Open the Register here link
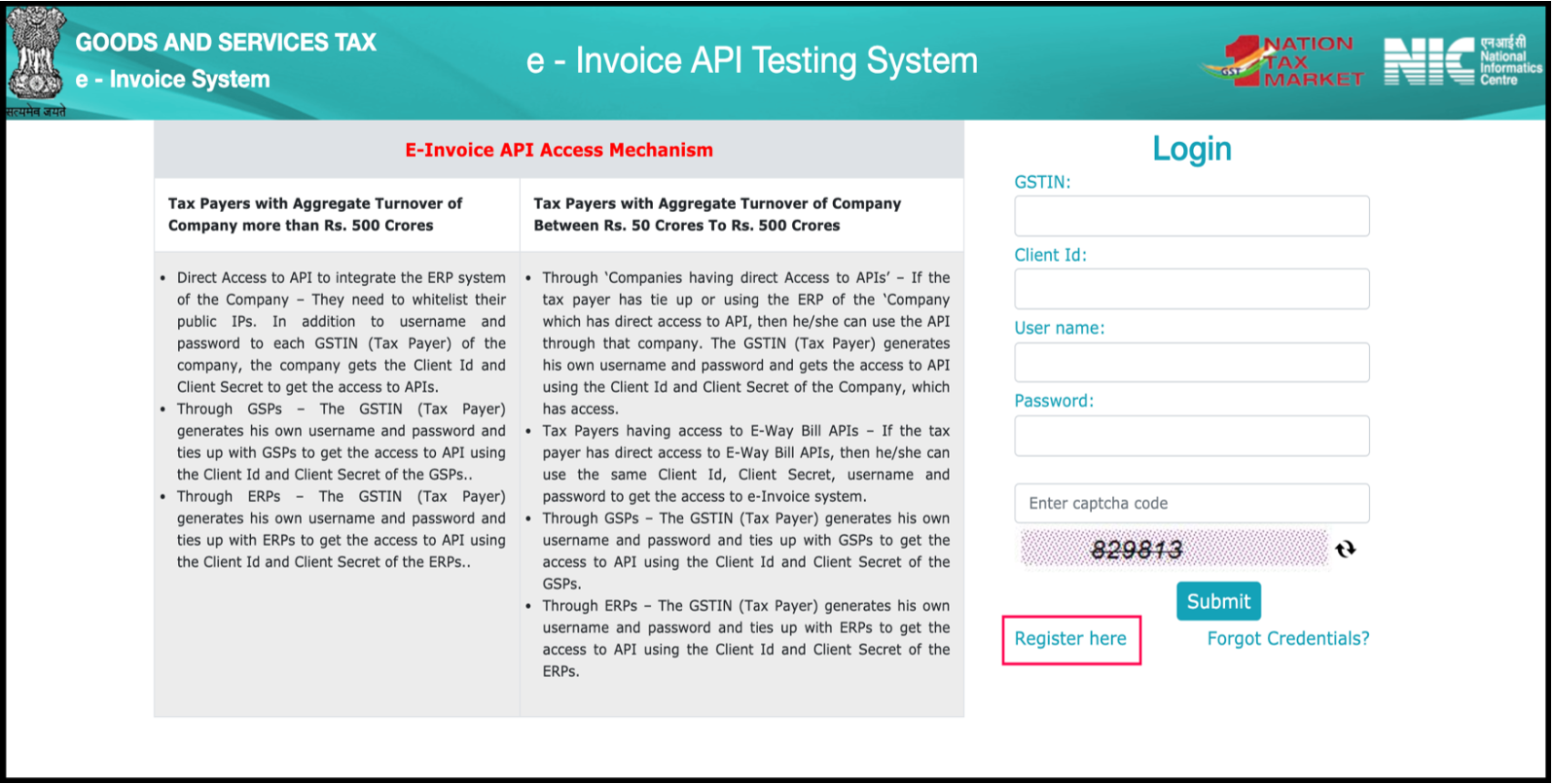This screenshot has height=784, width=1553. (1070, 639)
